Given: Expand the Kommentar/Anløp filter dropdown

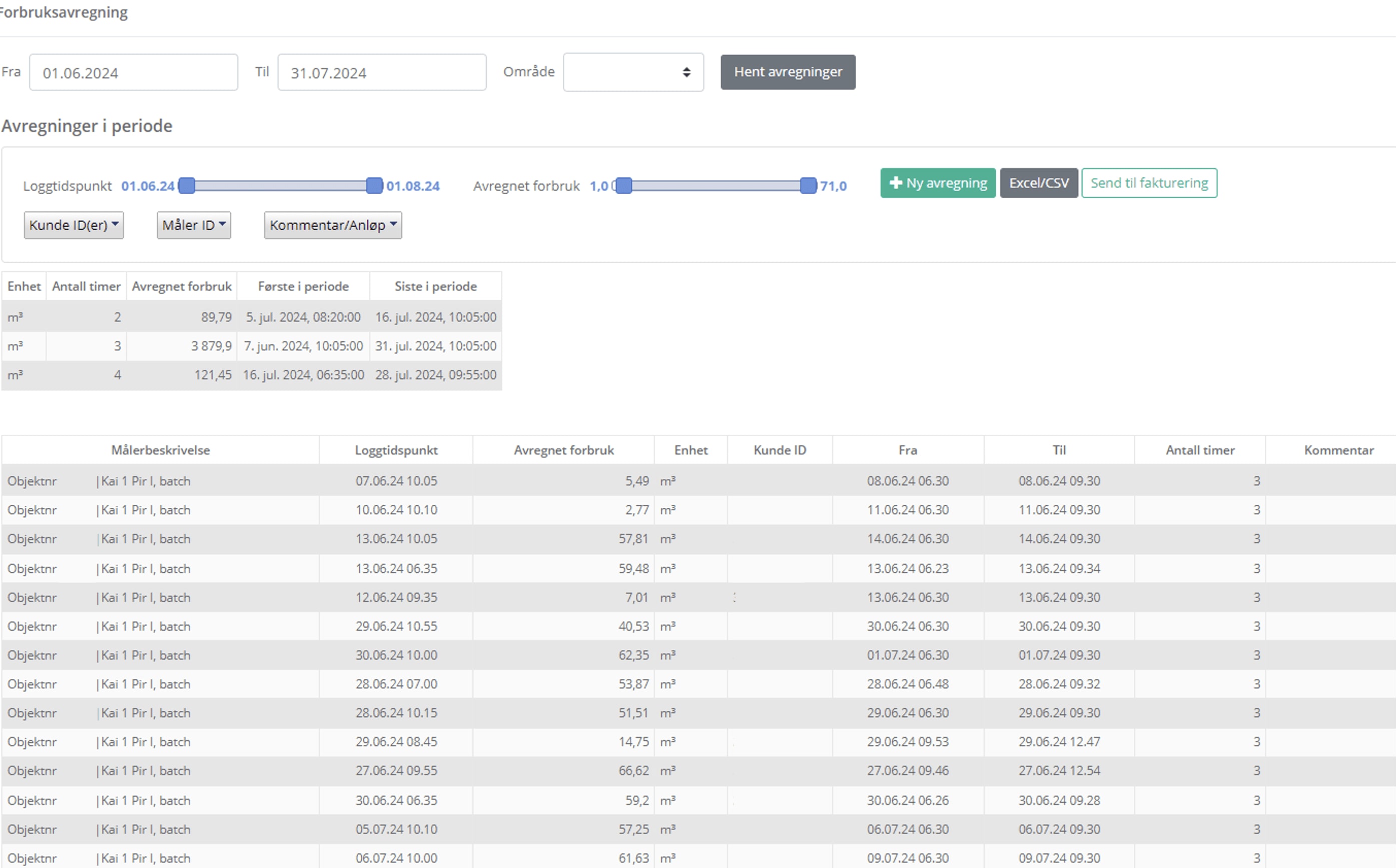Looking at the screenshot, I should point(333,225).
